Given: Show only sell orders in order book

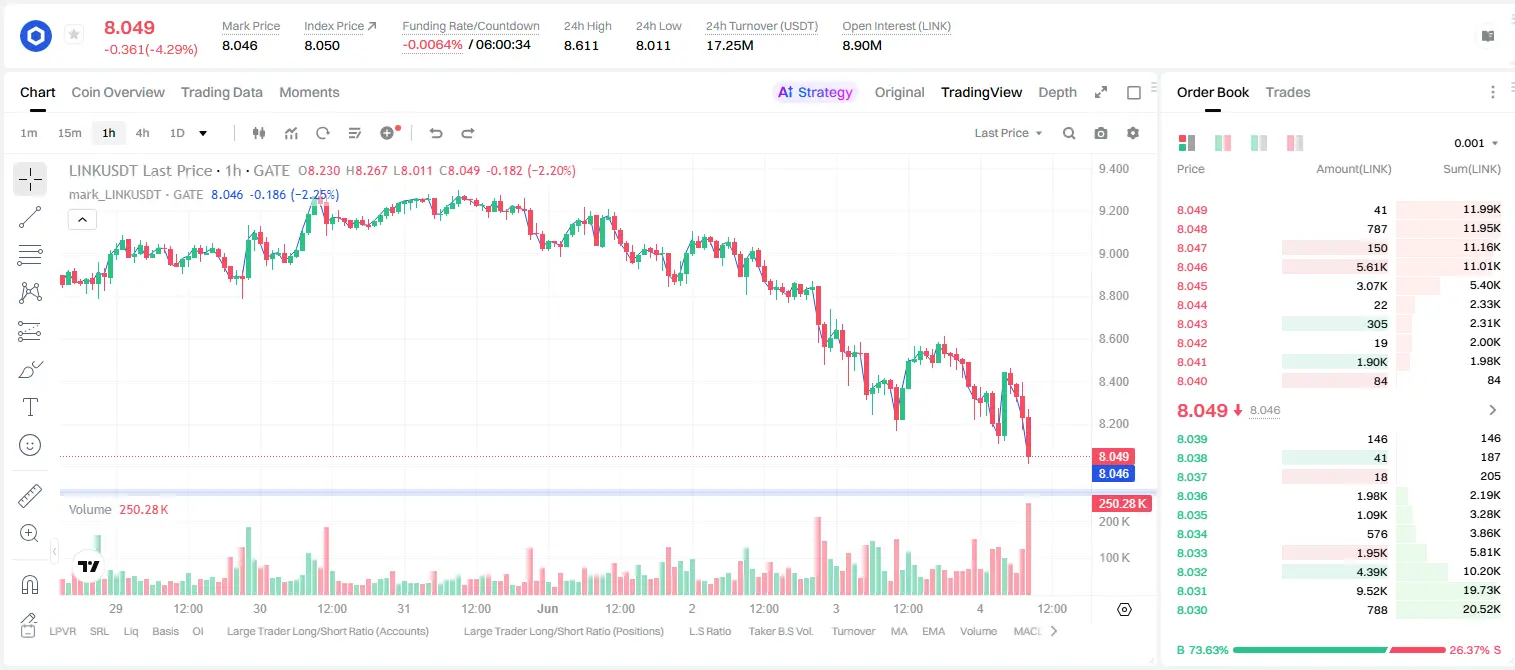Looking at the screenshot, I should coord(1295,143).
